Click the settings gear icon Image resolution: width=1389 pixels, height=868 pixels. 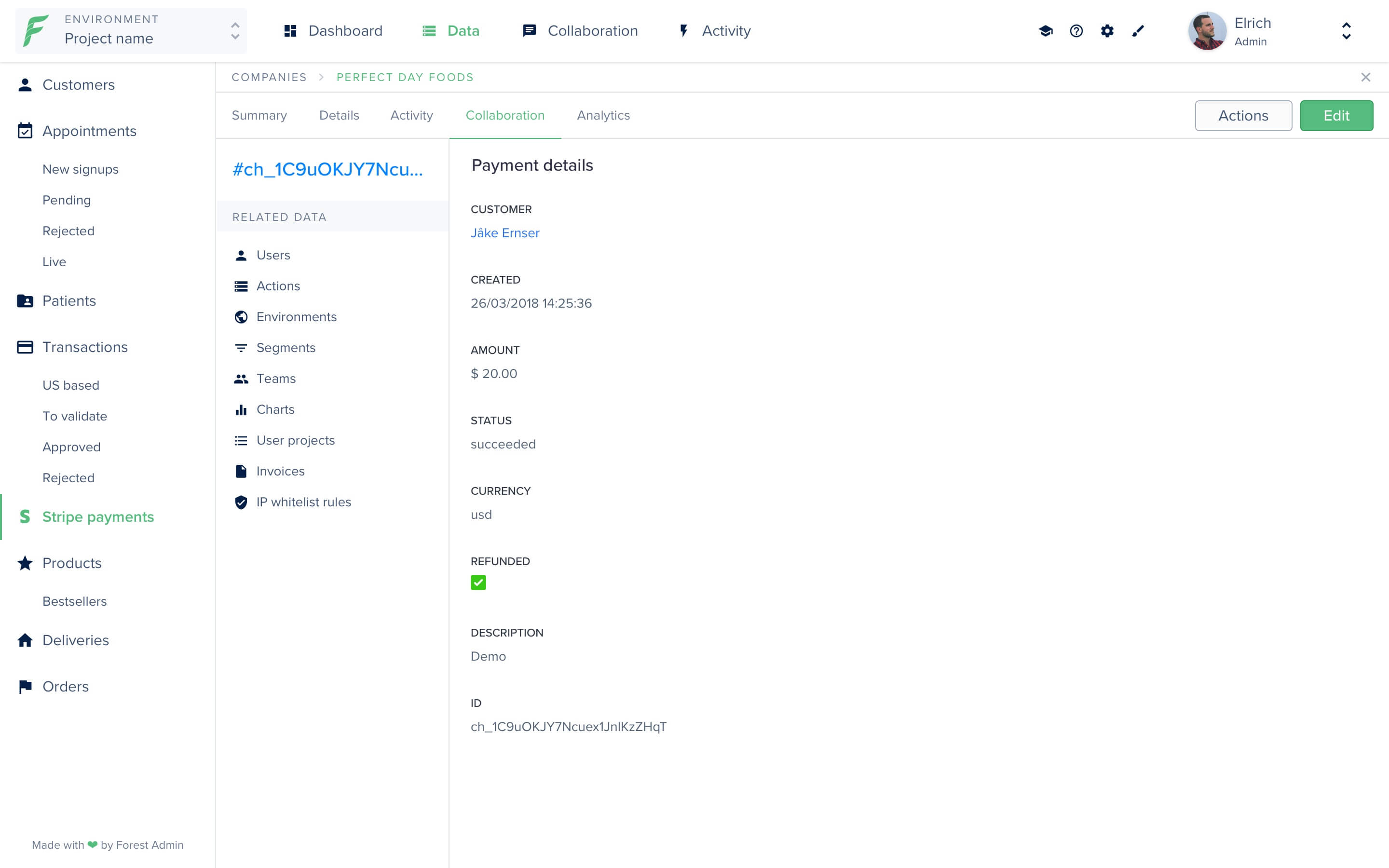pyautogui.click(x=1107, y=31)
